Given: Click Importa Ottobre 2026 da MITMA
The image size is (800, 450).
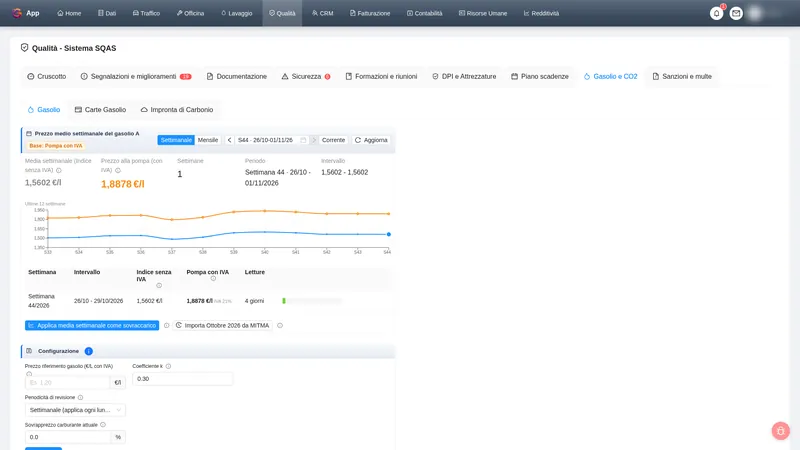Looking at the screenshot, I should coord(222,326).
